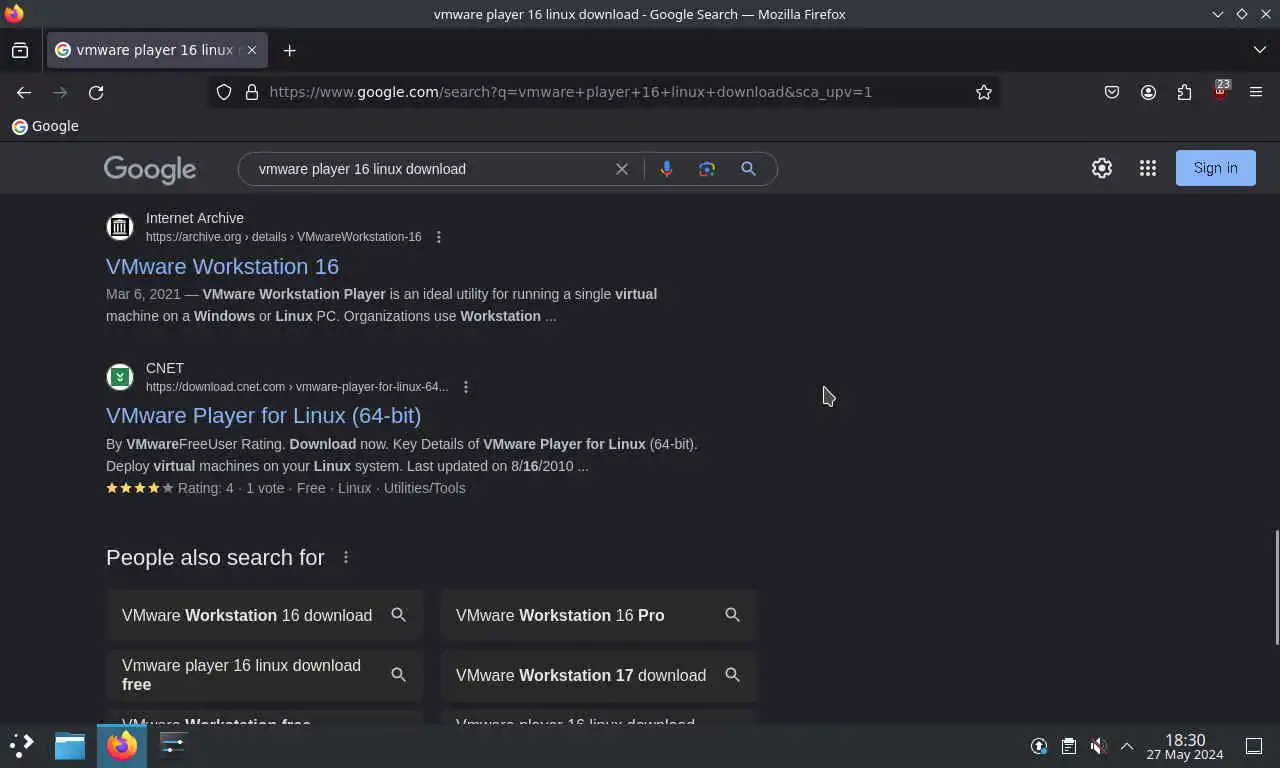This screenshot has height=768, width=1280.
Task: Reload the current page
Action: [96, 92]
